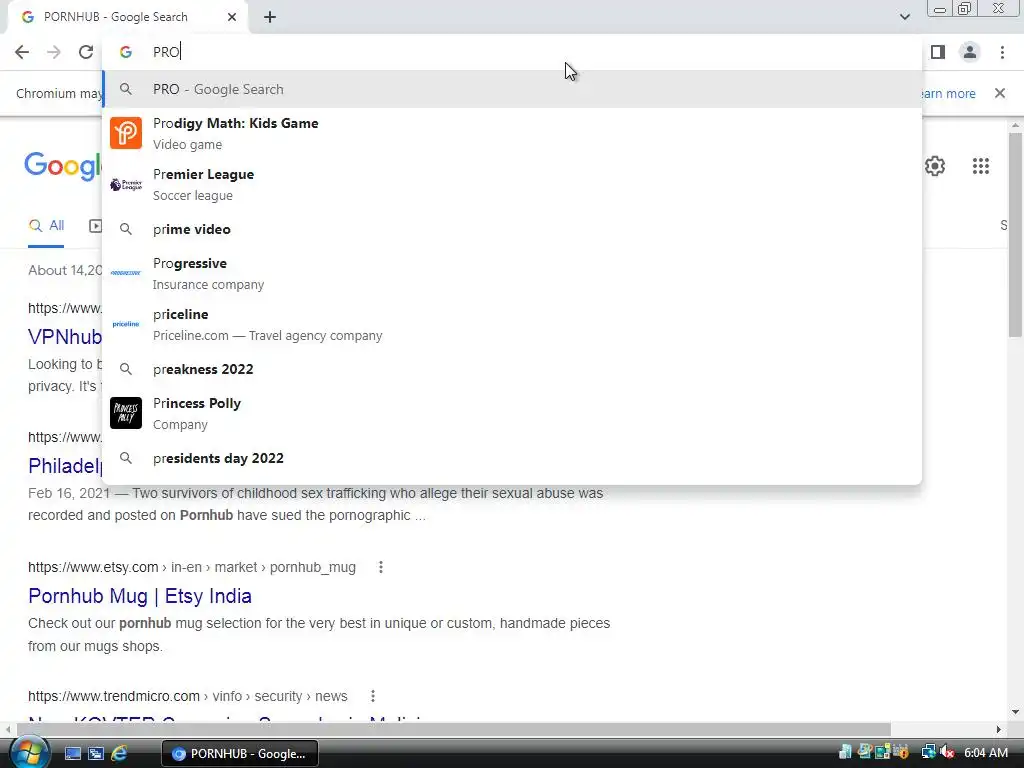The image size is (1024, 768).
Task: Open a new tab with plus button
Action: 270,17
